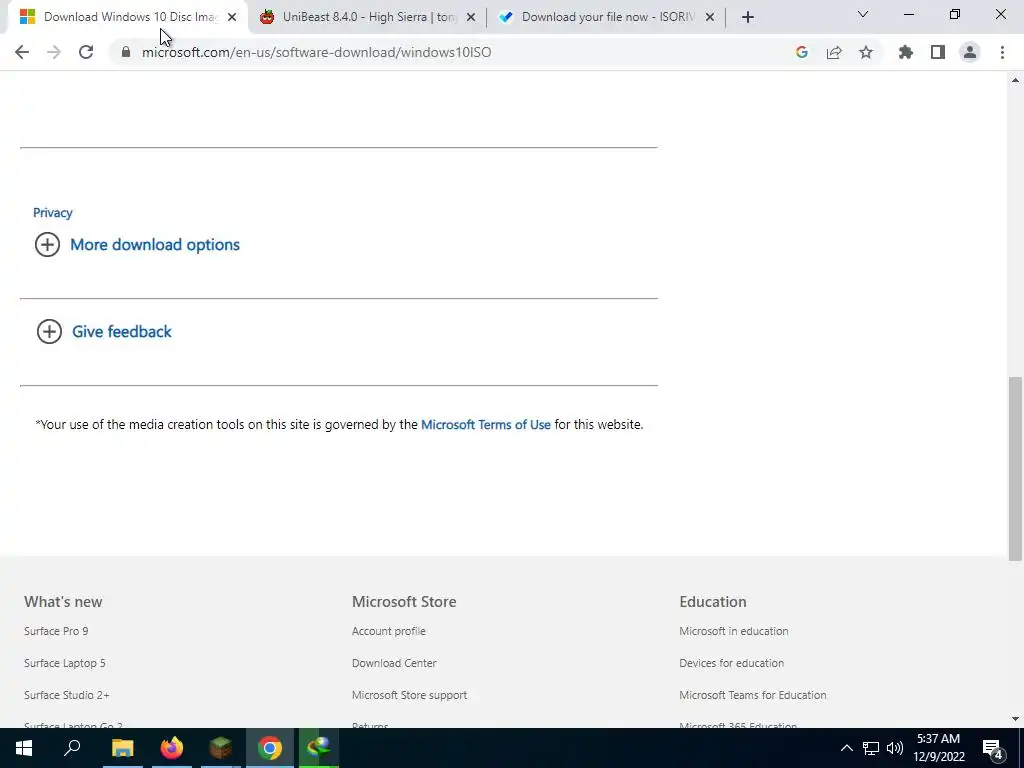Image resolution: width=1024 pixels, height=768 pixels.
Task: Open the Chrome profile avatar
Action: (x=970, y=52)
